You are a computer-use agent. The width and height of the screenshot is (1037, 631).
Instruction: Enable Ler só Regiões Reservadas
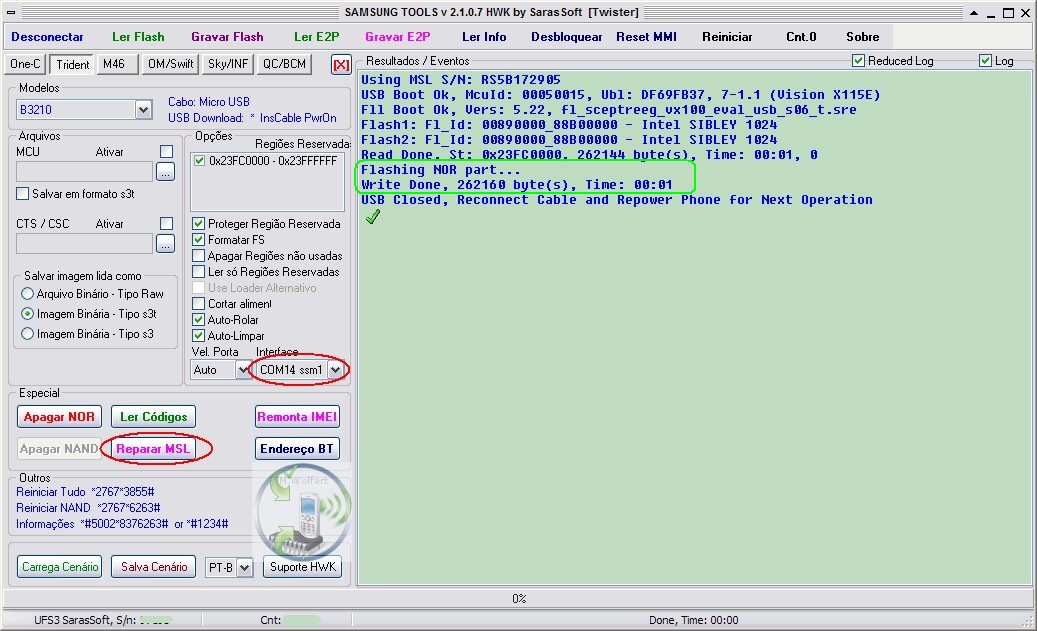(198, 271)
